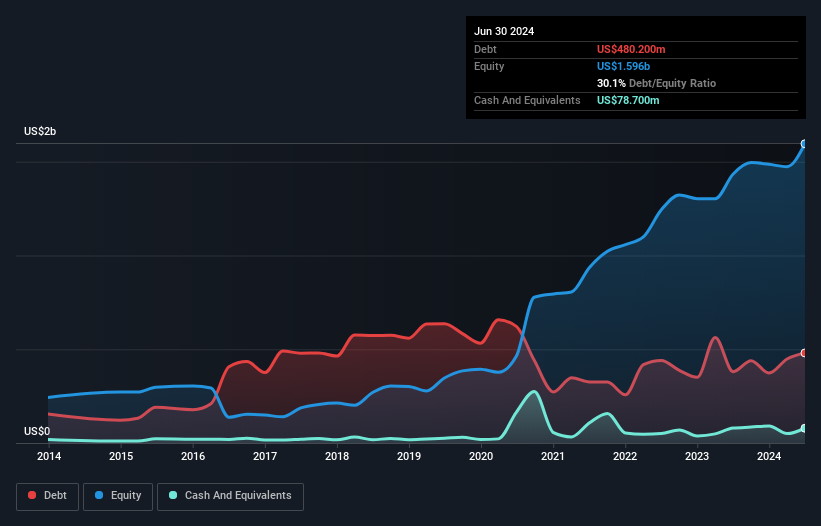Click the teal Cash legend color dot
This screenshot has height=526, width=821.
173,495
